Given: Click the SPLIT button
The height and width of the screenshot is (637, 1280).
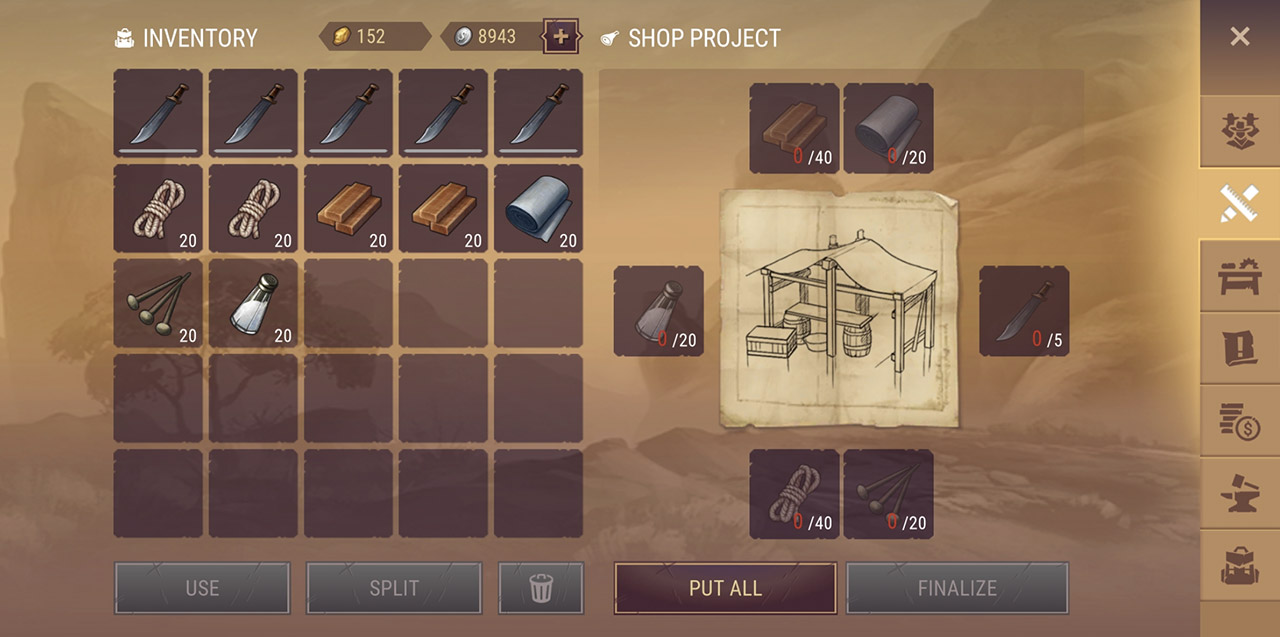Looking at the screenshot, I should [394, 588].
